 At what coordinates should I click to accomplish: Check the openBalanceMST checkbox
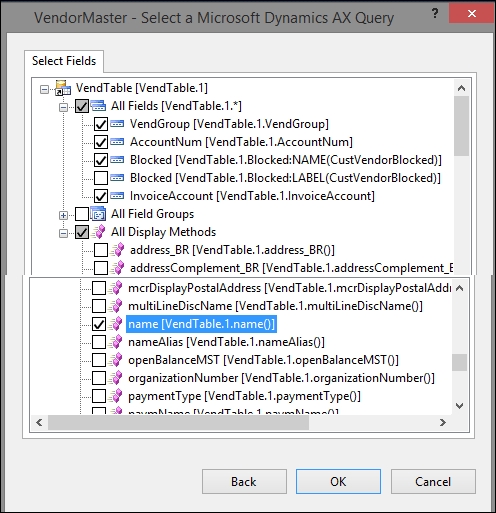99,360
